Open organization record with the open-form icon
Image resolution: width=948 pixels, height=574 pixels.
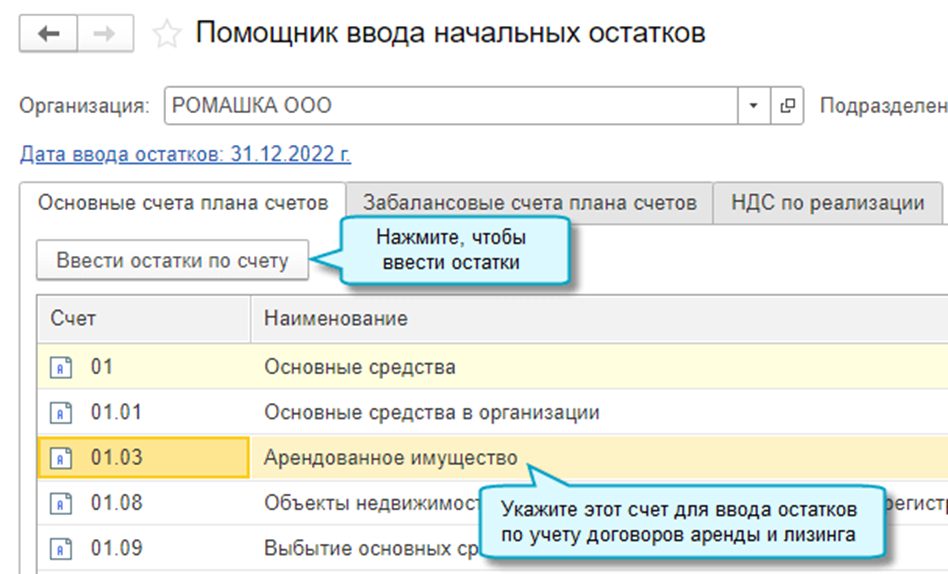788,105
